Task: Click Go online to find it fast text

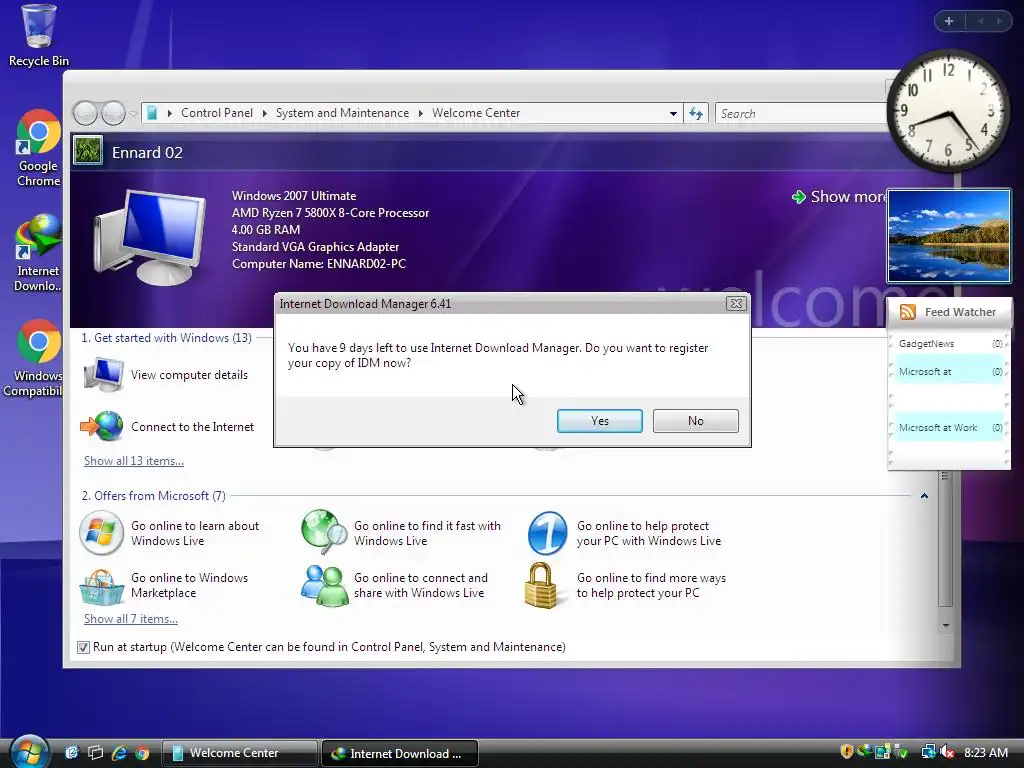Action: [x=427, y=533]
